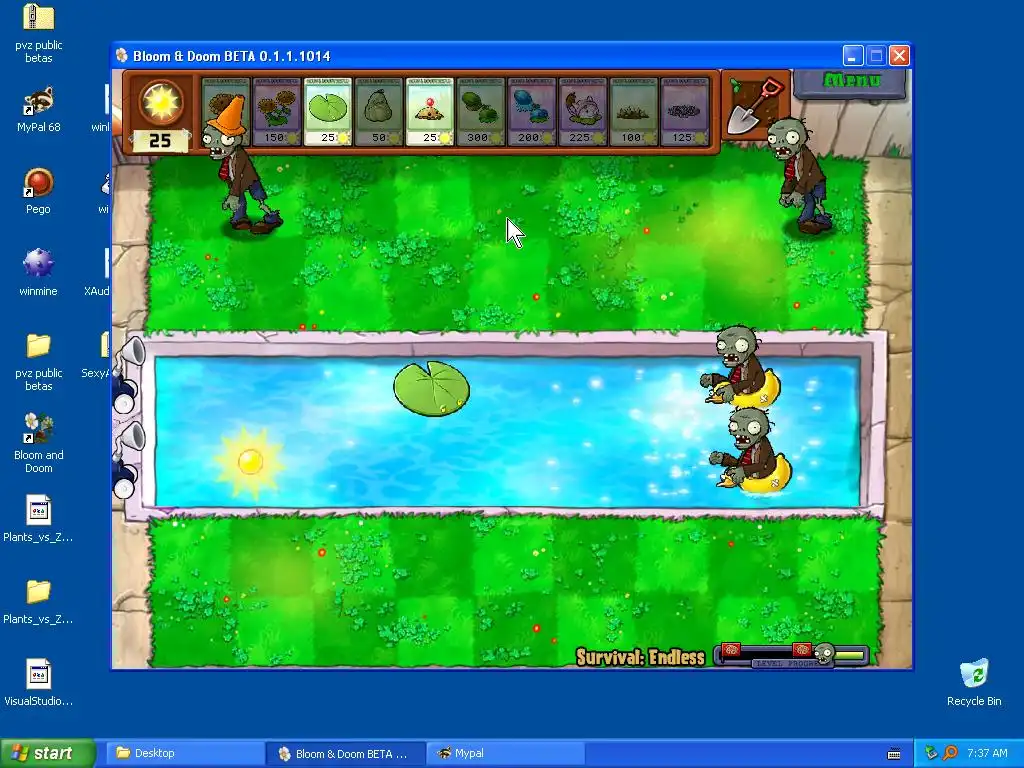Open the game Menu button
The image size is (1024, 768).
[851, 82]
